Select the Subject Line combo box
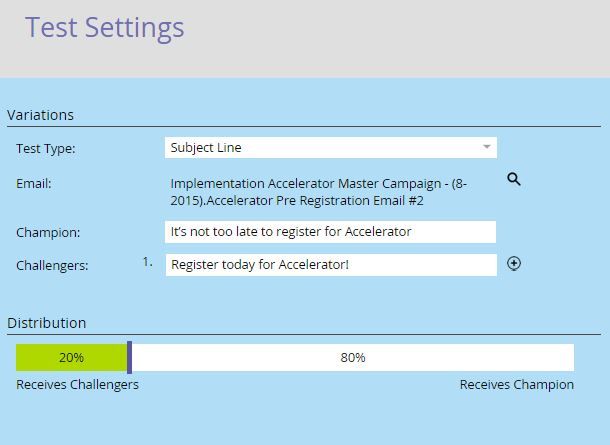 click(x=331, y=147)
